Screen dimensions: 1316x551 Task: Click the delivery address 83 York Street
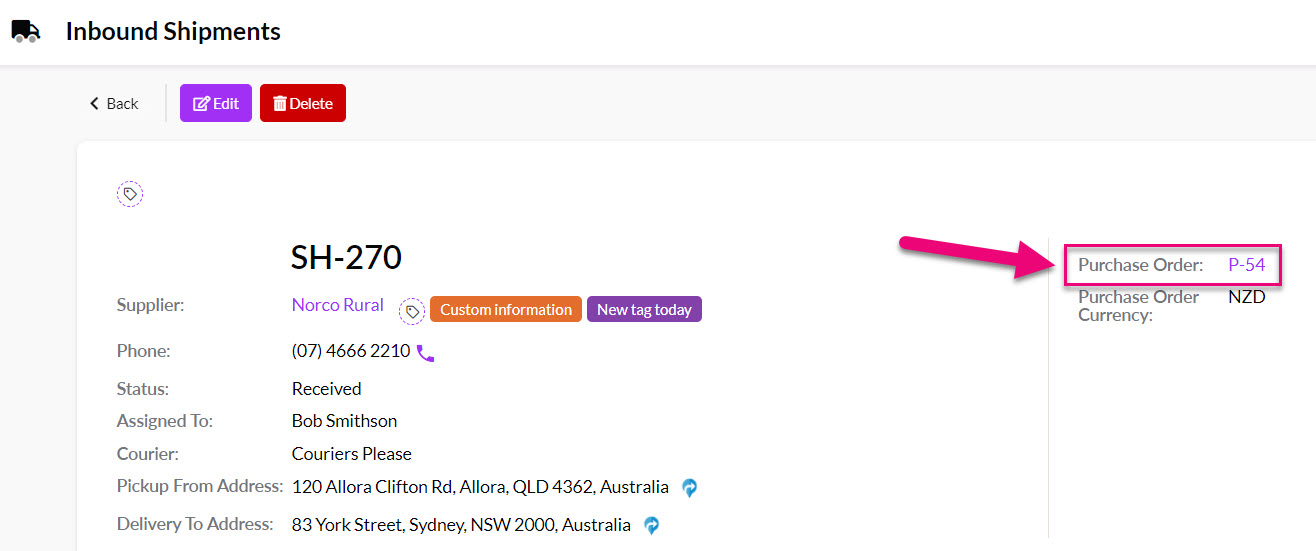pos(461,524)
